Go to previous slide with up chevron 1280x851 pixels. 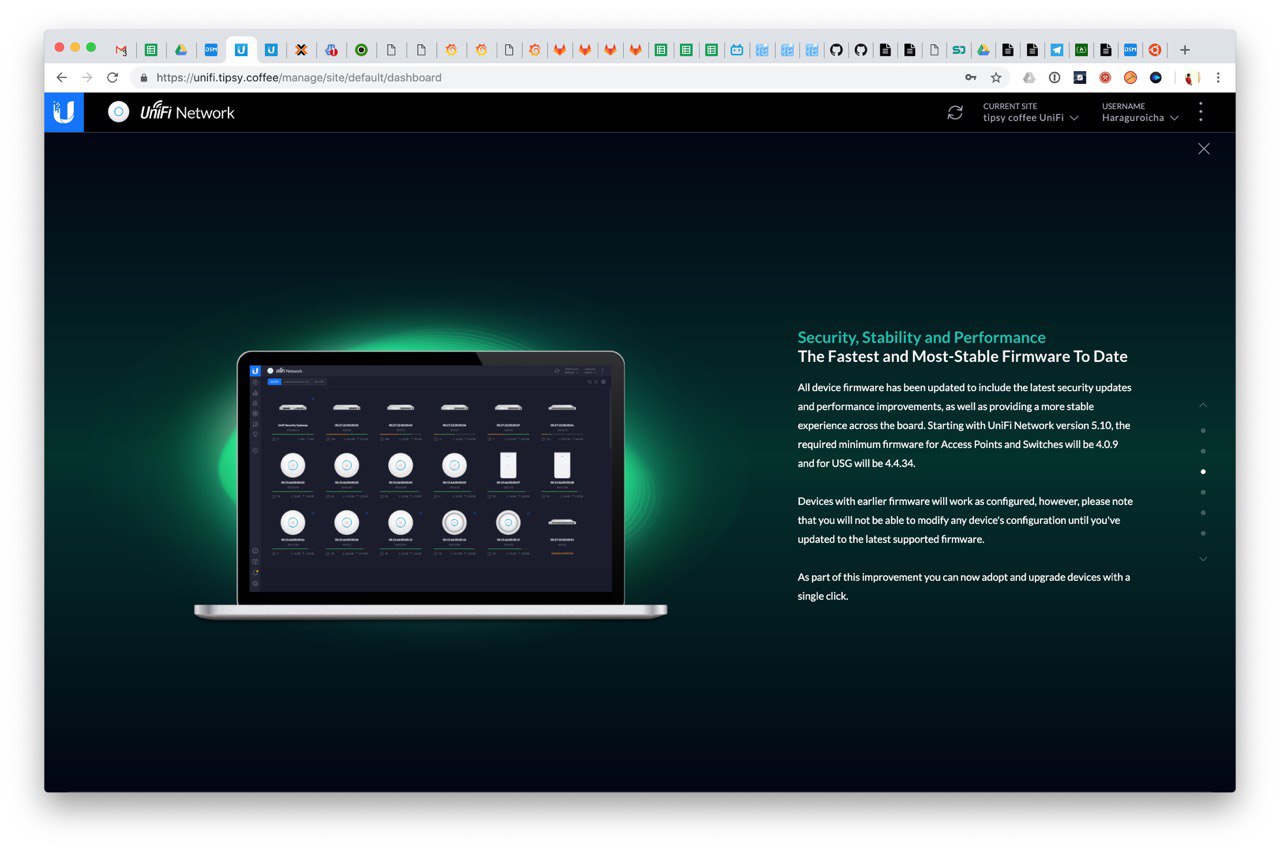click(1203, 405)
